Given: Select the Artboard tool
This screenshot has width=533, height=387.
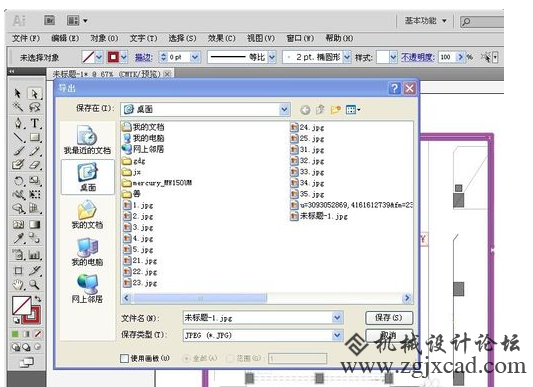Looking at the screenshot, I should (18, 270).
